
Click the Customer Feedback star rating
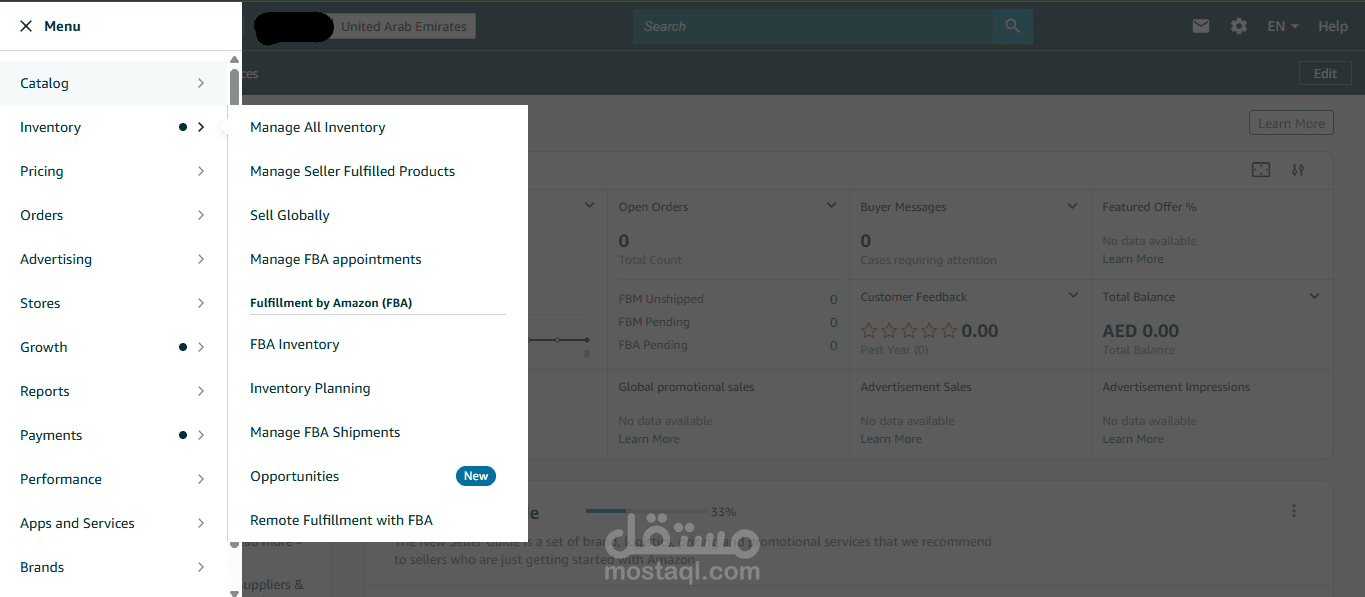[909, 331]
